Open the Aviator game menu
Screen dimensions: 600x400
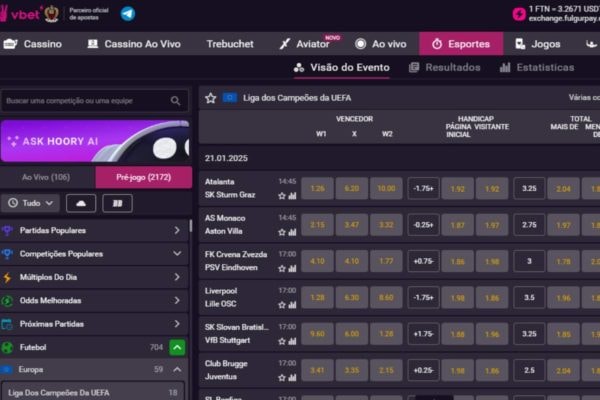(308, 44)
